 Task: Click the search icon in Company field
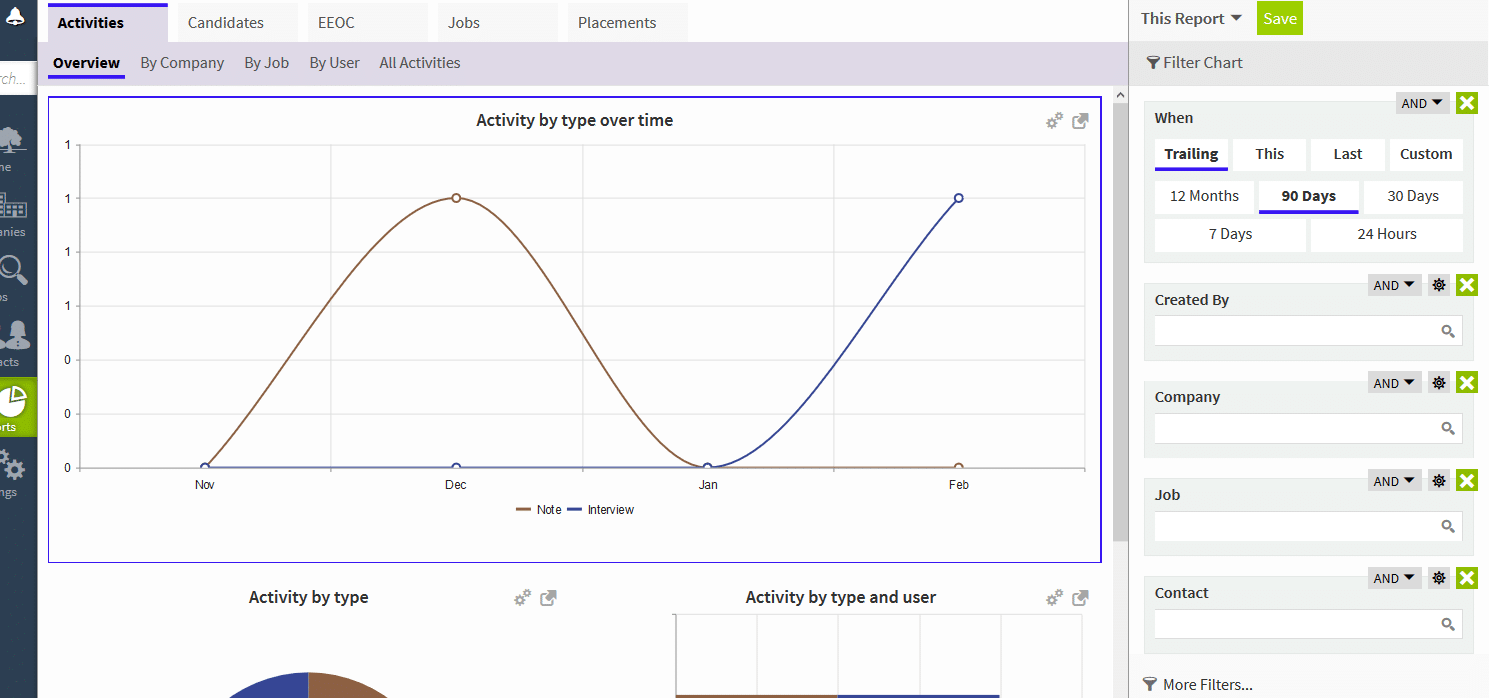pyautogui.click(x=1447, y=428)
